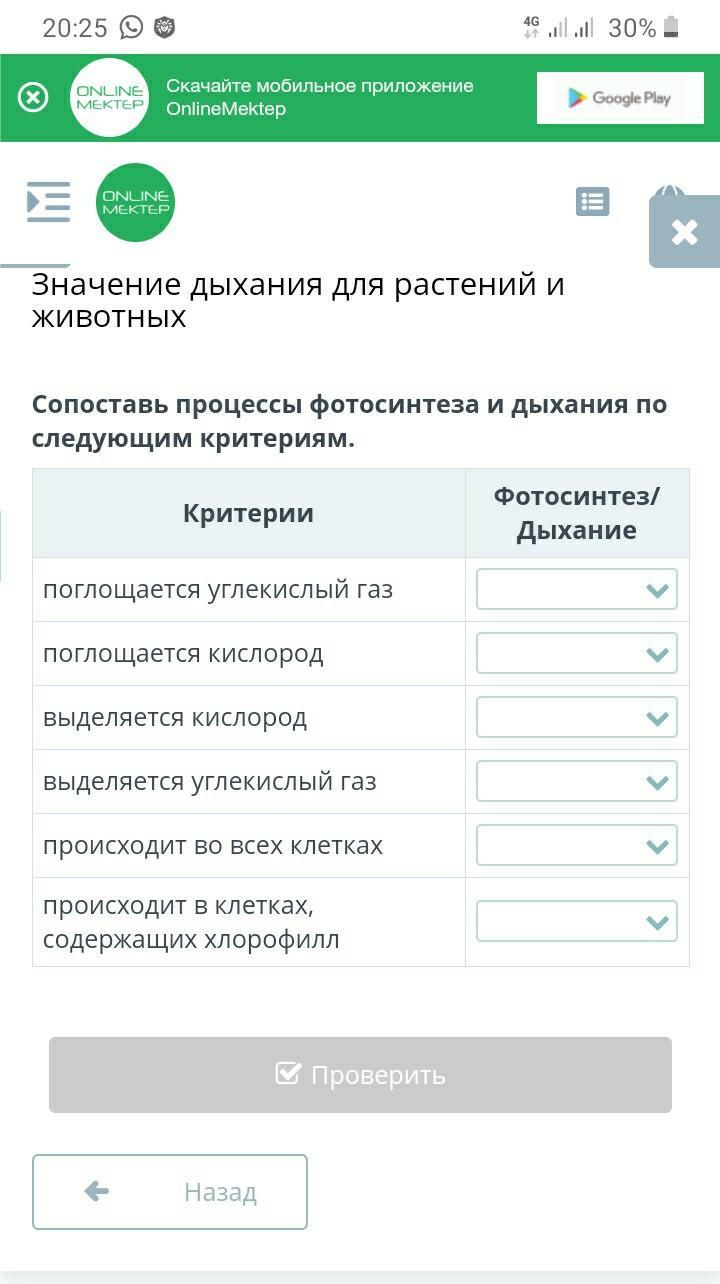Tap the lion notification icon in the status bar
Viewport: 720px width, 1284px height.
coord(164,28)
